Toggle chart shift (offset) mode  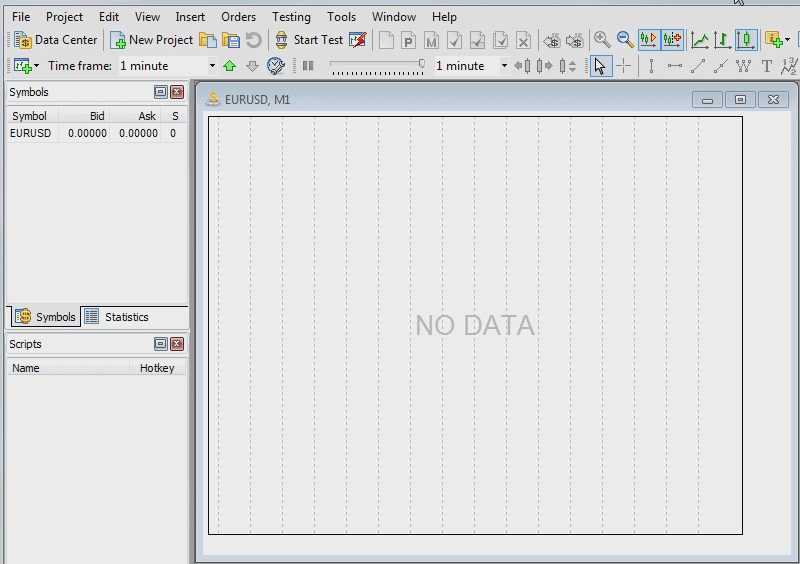click(672, 40)
